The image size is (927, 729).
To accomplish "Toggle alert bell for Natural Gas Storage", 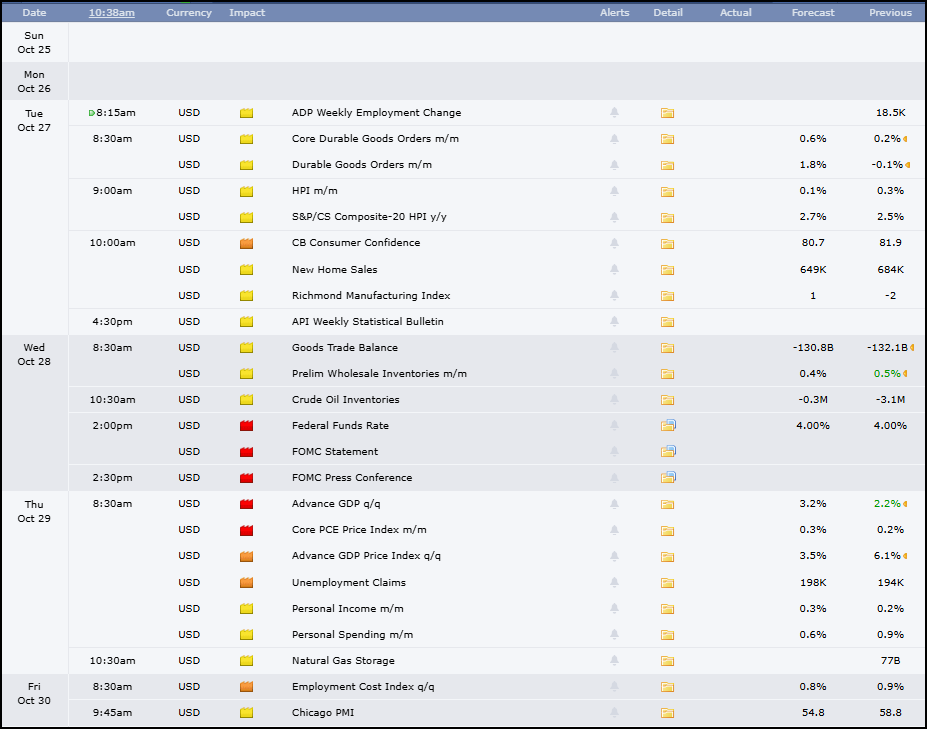I will (x=614, y=660).
